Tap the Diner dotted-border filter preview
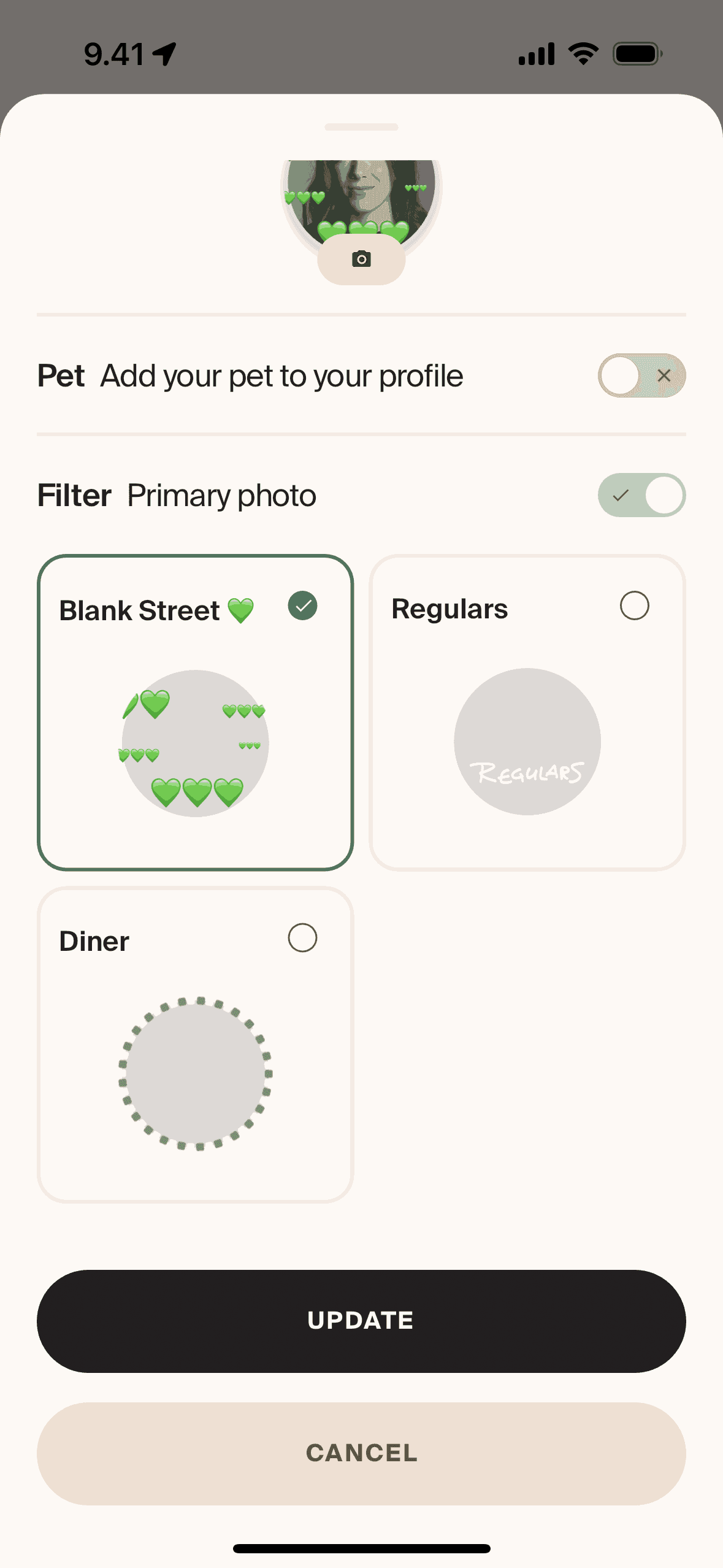 196,1074
